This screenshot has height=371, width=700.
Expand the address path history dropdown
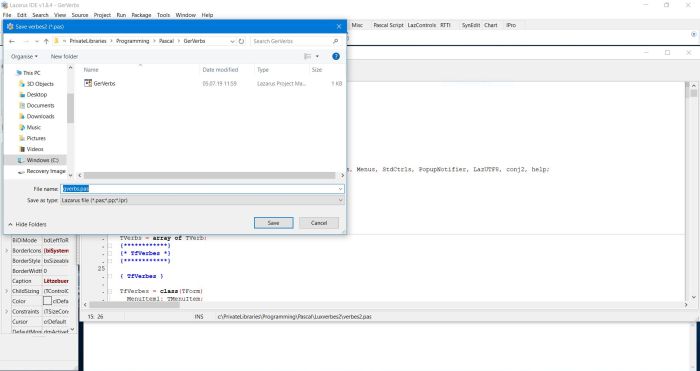coord(232,41)
